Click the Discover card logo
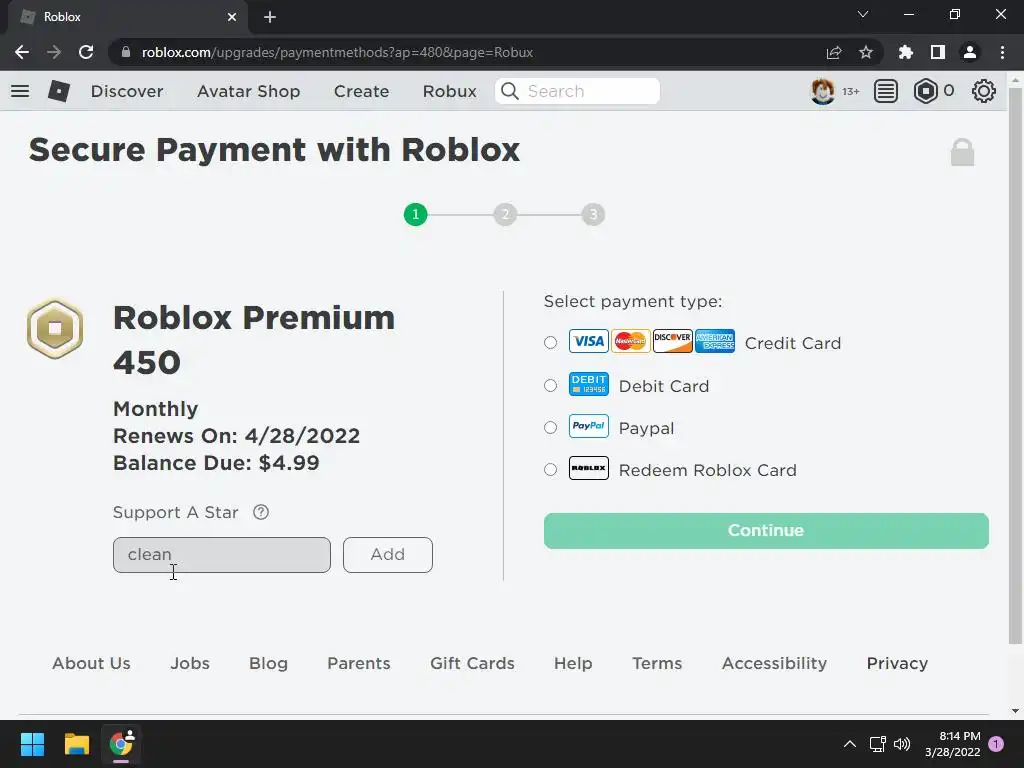This screenshot has height=768, width=1024. point(673,341)
